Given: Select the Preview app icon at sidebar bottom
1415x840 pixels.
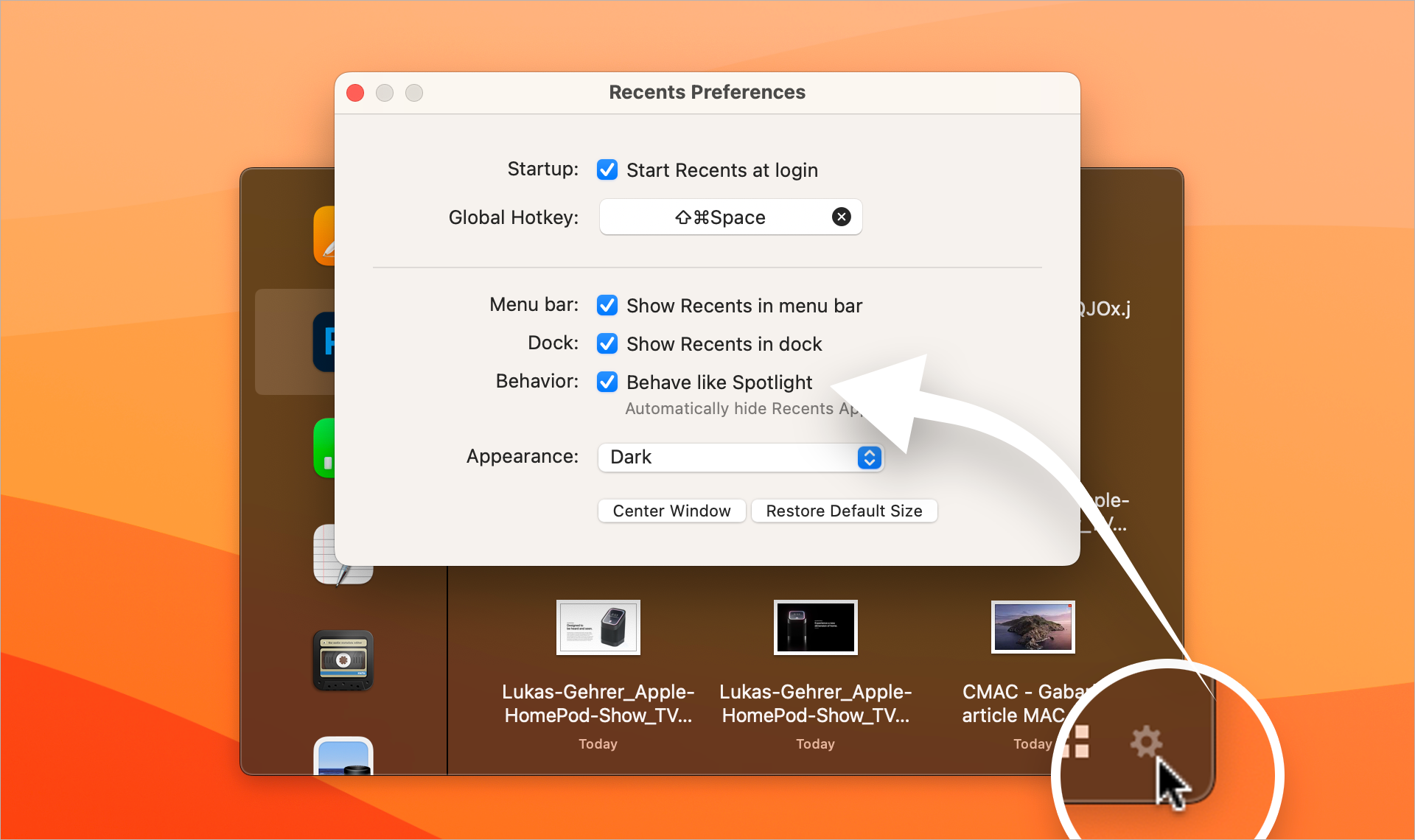Looking at the screenshot, I should pos(343,756).
